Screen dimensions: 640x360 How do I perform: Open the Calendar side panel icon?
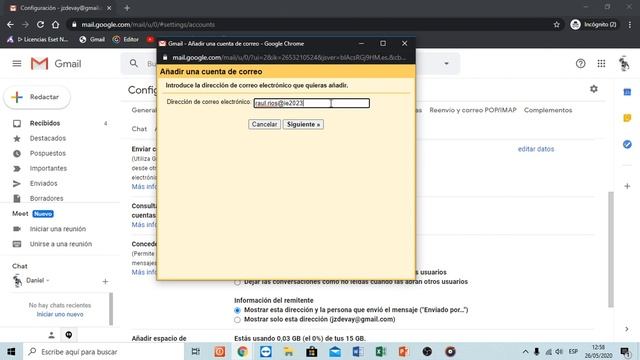(627, 92)
